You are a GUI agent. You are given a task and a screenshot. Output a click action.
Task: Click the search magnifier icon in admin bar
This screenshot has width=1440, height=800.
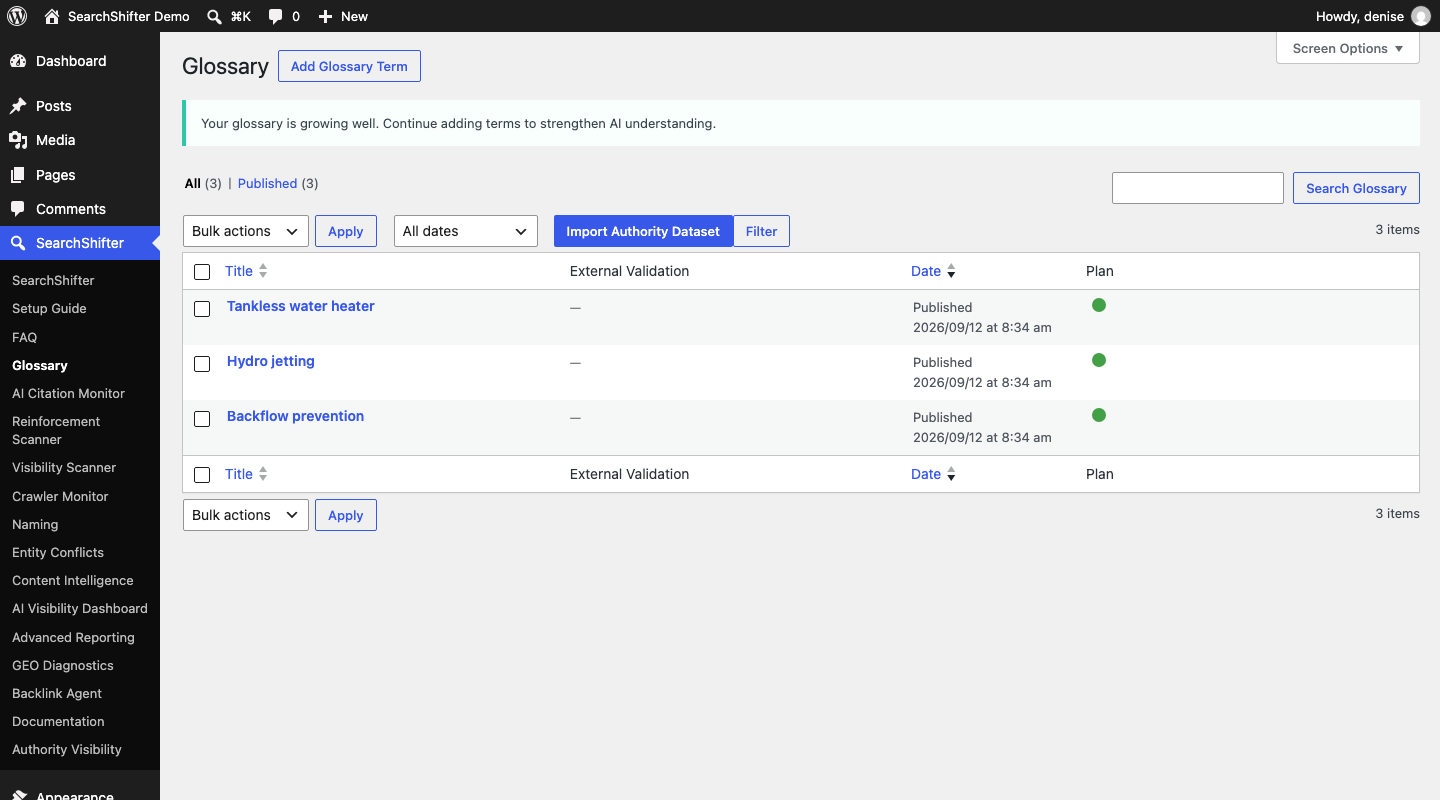point(214,16)
